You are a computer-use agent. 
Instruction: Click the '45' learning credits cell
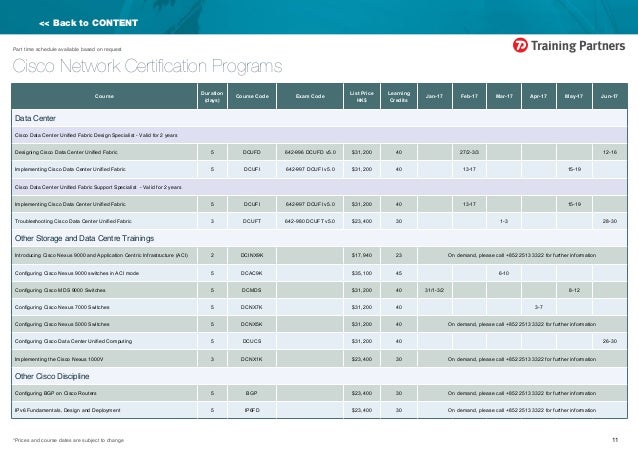coord(399,273)
